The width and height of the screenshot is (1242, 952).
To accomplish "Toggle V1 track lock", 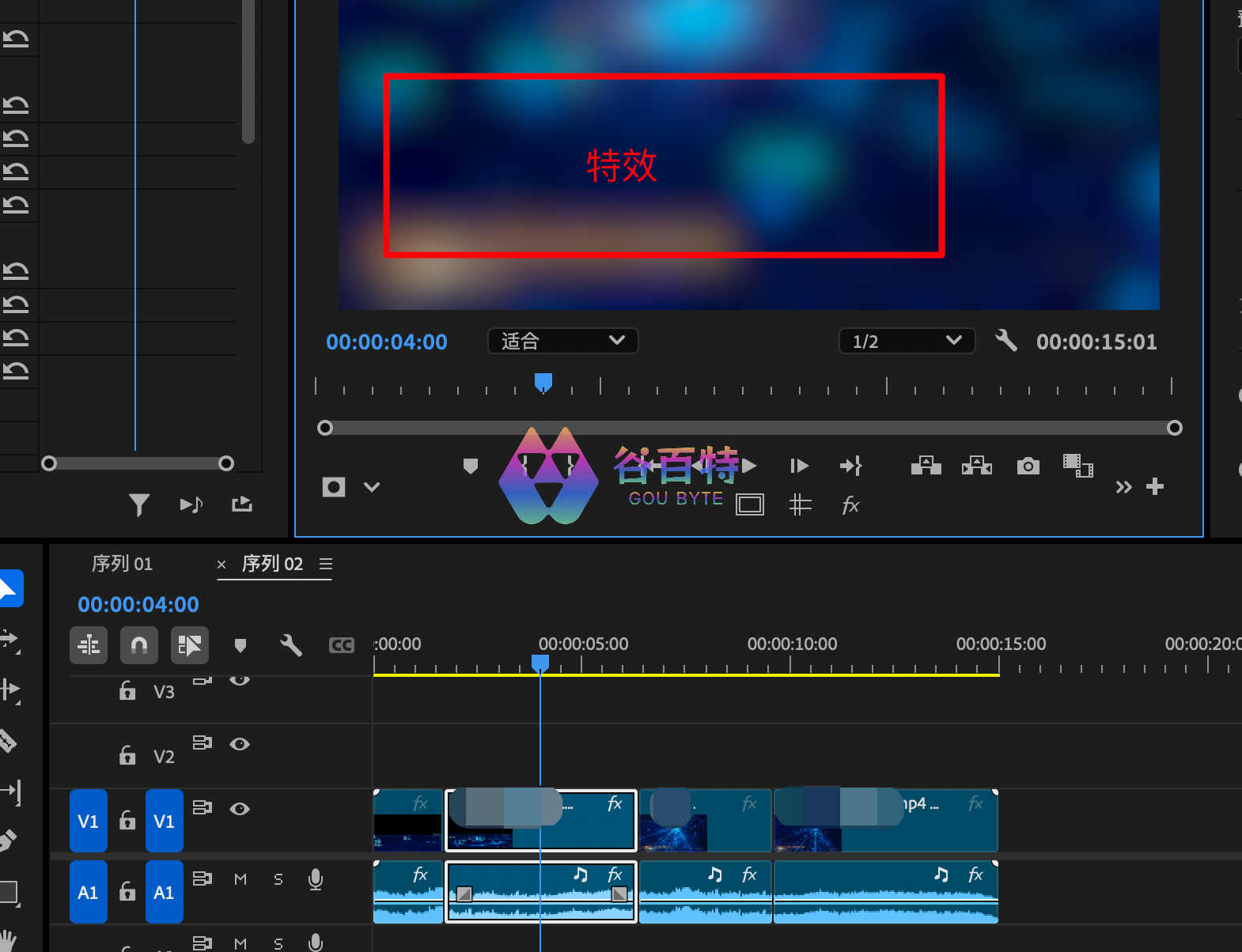I will pos(127,820).
